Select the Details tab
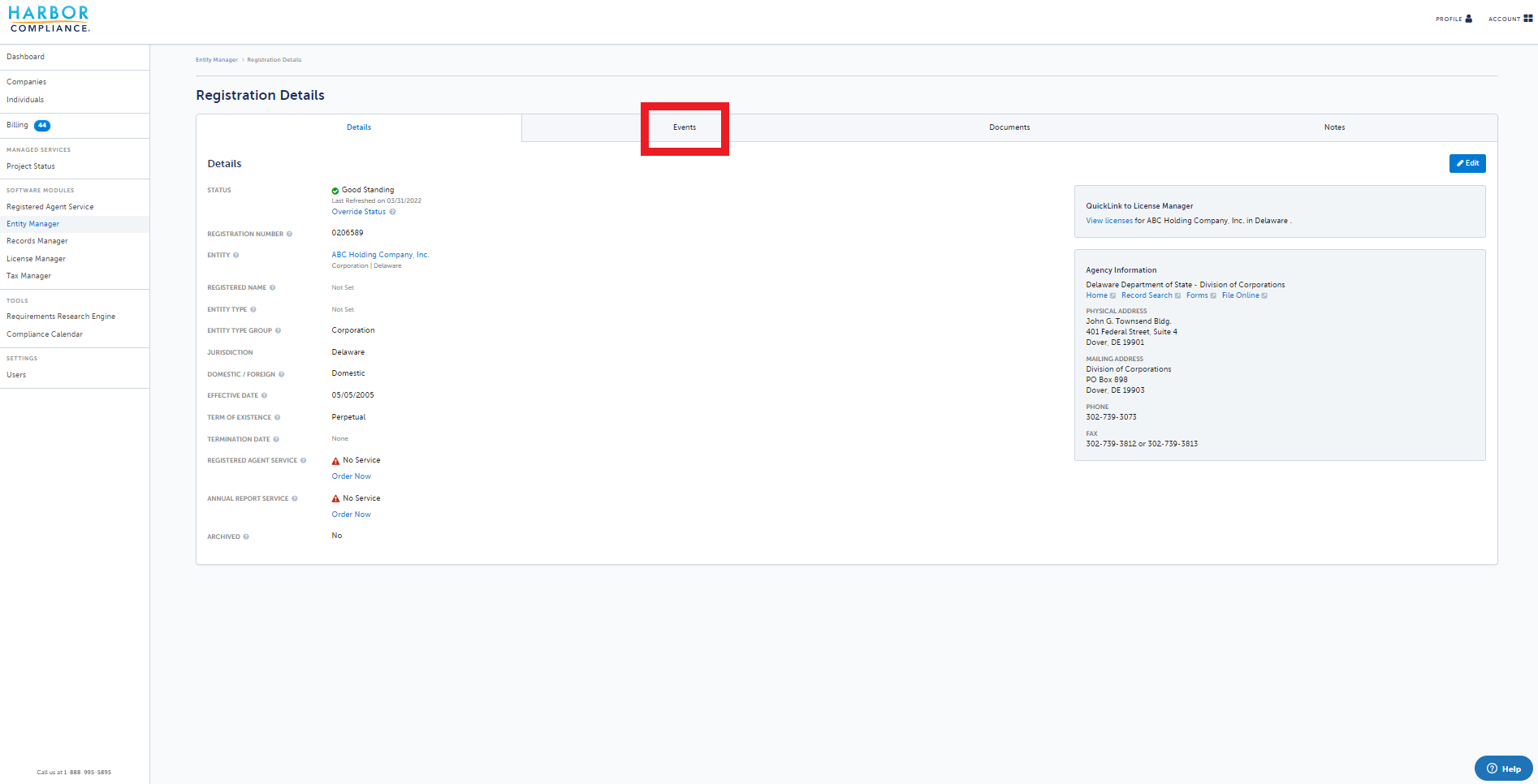The height and width of the screenshot is (784, 1538). pyautogui.click(x=359, y=127)
